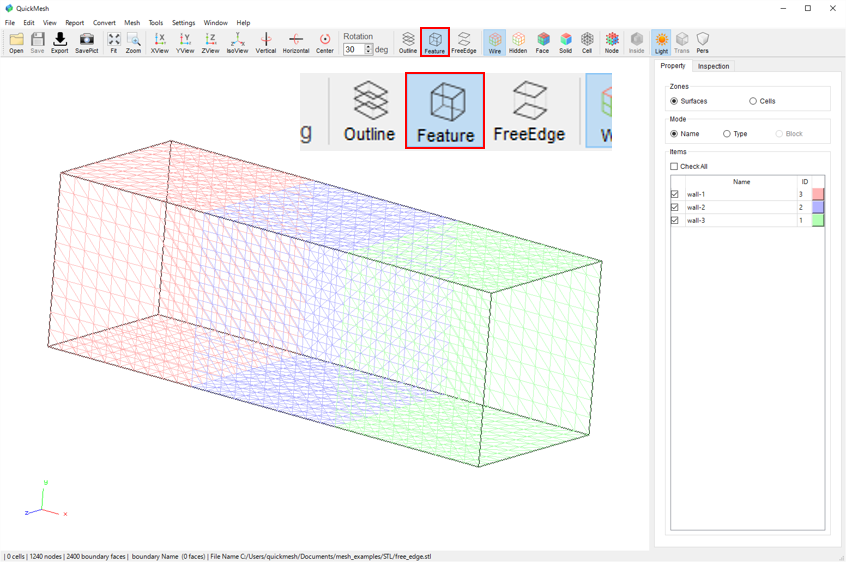Viewport: 846px width, 562px height.
Task: Click the 1240 nodes status entry
Action: [45, 557]
